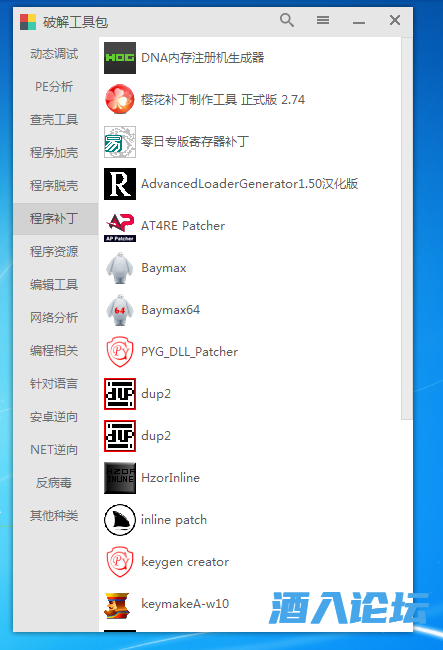Select the 安卓逆向 category
This screenshot has height=650, width=443.
pos(54,417)
